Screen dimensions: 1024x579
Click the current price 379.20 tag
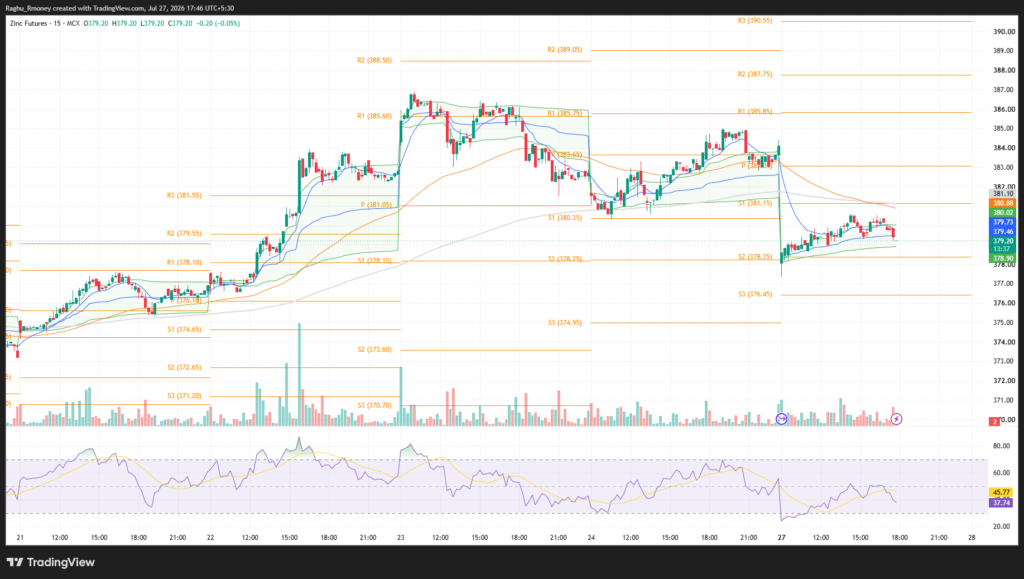1002,242
